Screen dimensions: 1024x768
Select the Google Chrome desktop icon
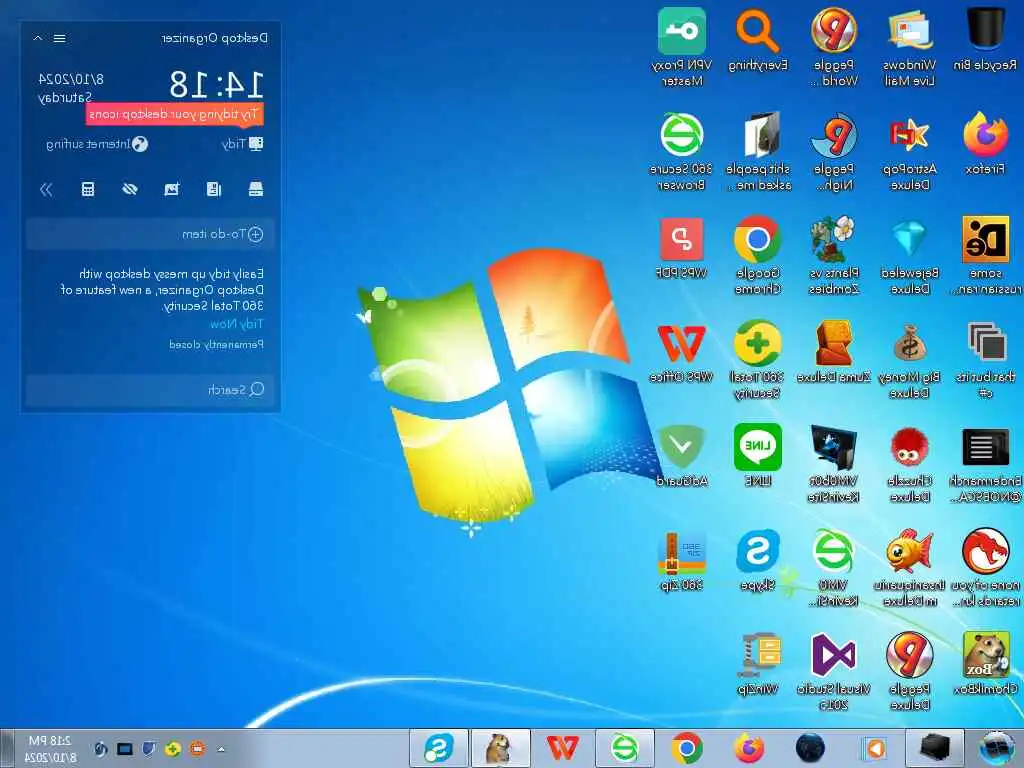(758, 256)
